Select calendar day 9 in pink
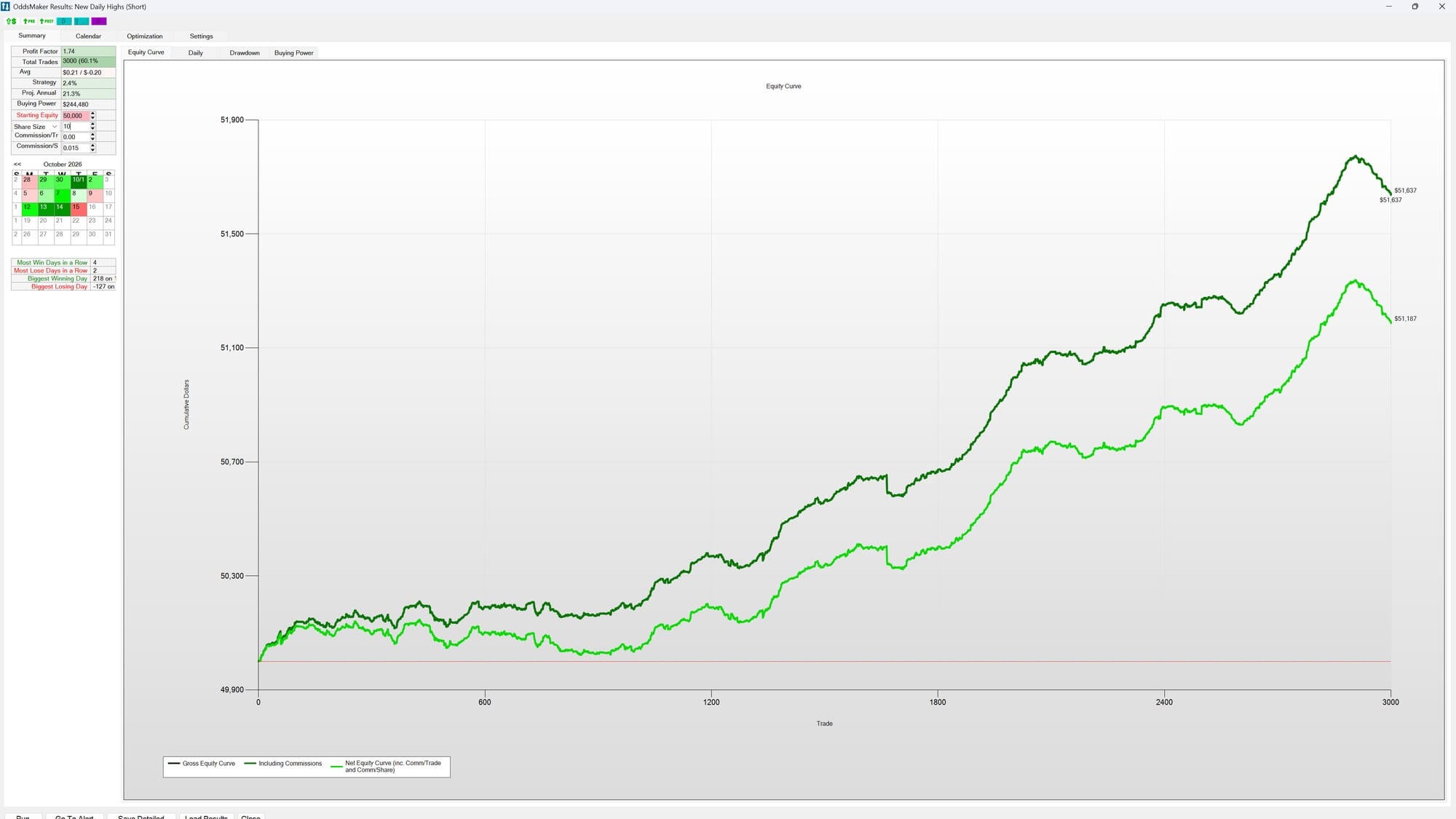The image size is (1456, 819). tap(95, 196)
